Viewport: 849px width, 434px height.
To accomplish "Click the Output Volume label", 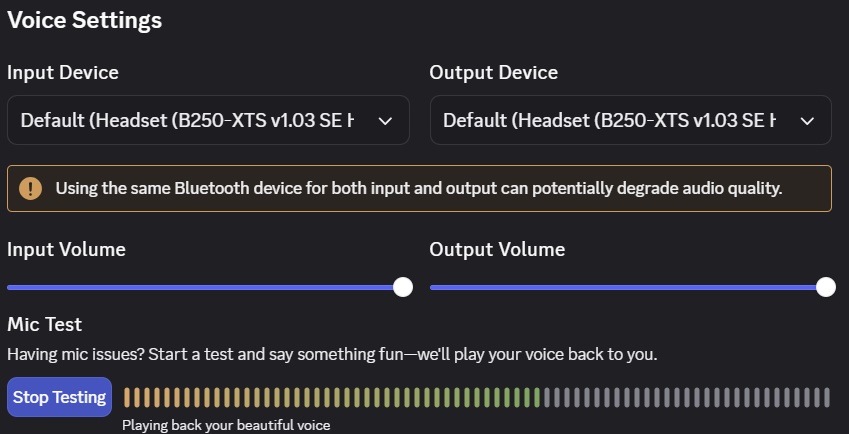I will click(x=497, y=249).
